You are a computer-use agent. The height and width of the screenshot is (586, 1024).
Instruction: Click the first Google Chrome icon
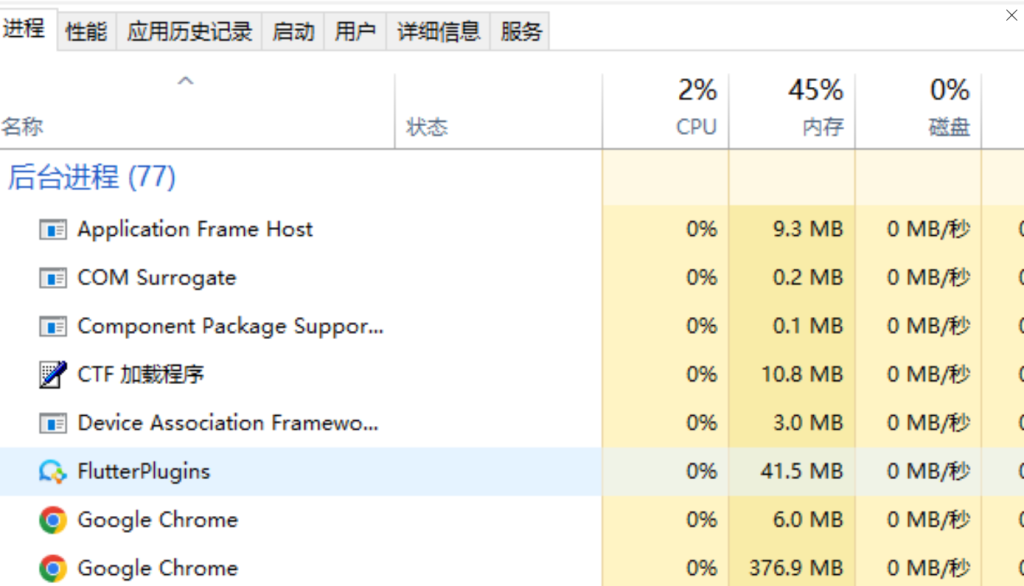(x=52, y=520)
